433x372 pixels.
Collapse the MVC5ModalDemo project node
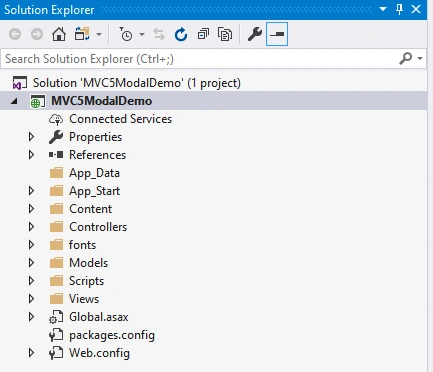(x=14, y=101)
